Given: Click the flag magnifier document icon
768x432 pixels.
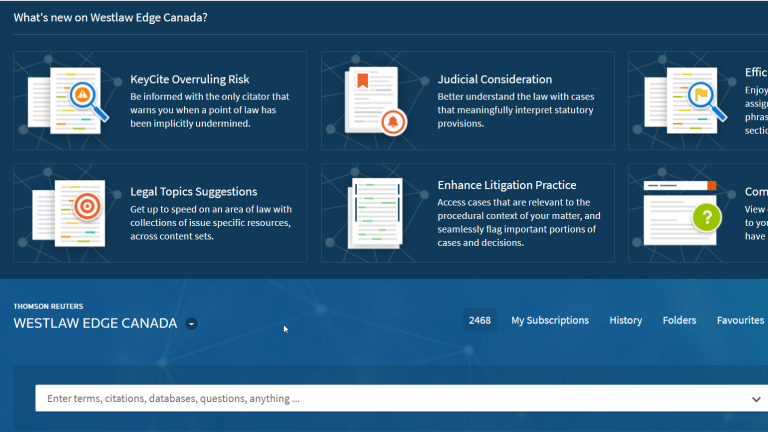Looking at the screenshot, I should point(685,101).
